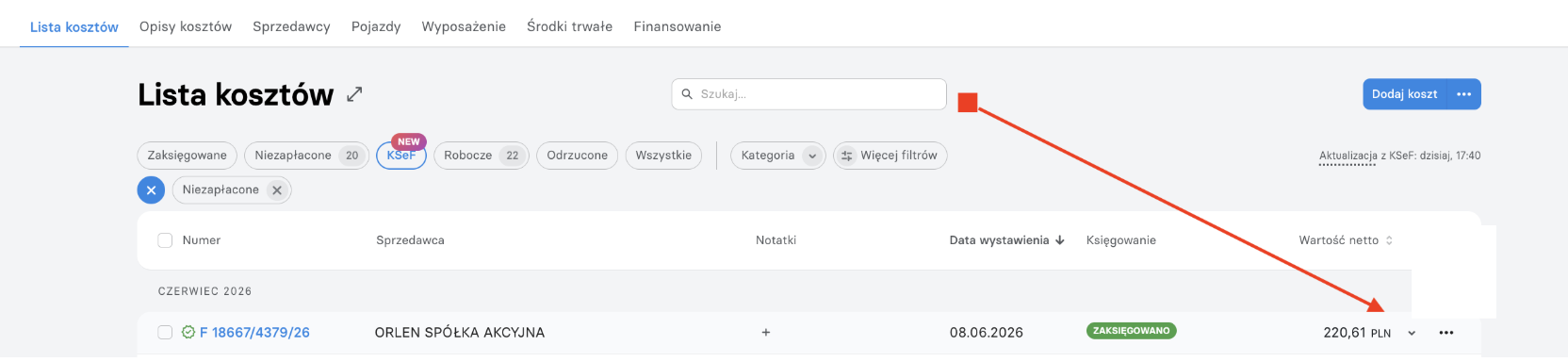The image size is (1568, 362).
Task: Clear all filters with blue X button
Action: tap(151, 190)
